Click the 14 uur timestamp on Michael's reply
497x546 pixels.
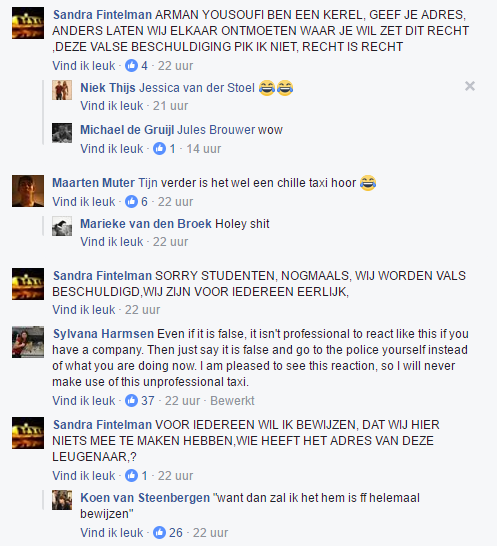(x=204, y=149)
